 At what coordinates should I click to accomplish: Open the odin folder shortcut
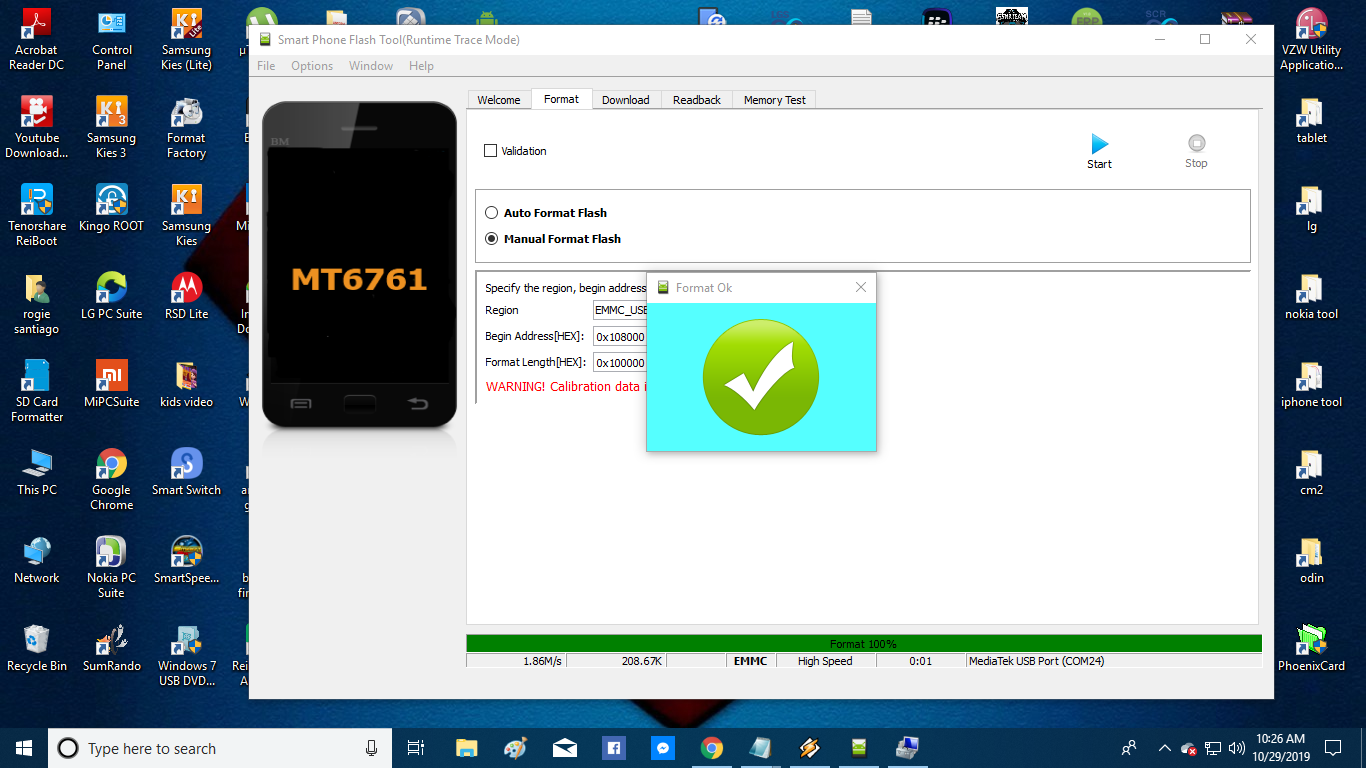(x=1311, y=560)
